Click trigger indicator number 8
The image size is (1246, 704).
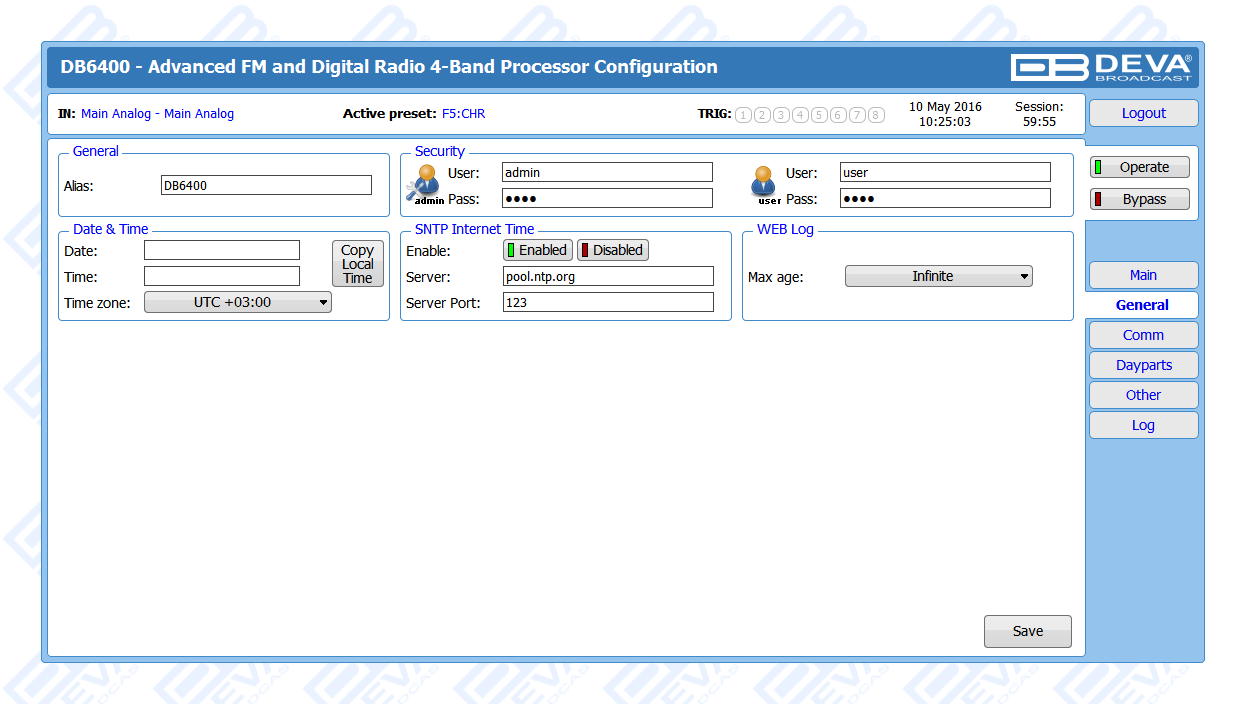(x=876, y=115)
